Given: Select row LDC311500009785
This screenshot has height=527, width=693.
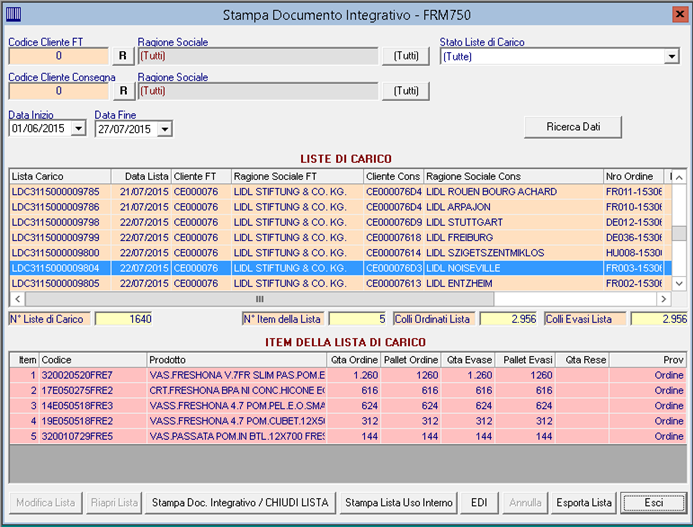Looking at the screenshot, I should 340,192.
